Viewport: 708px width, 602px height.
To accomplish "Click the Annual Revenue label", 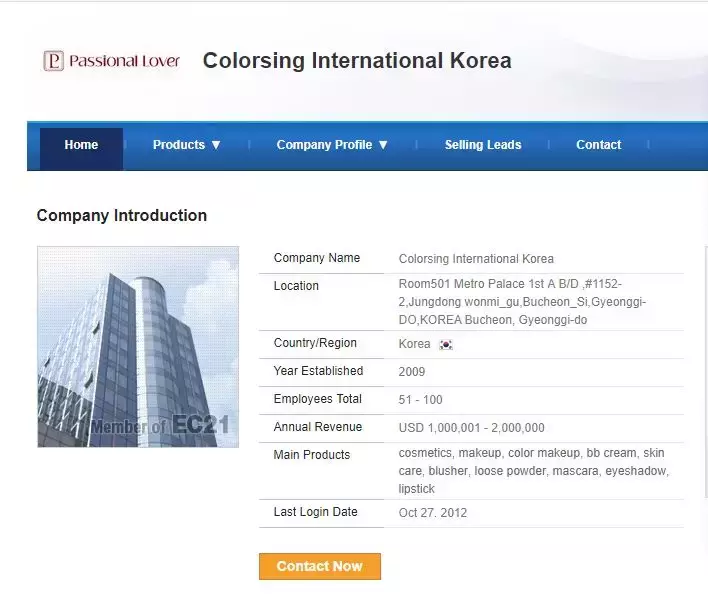I will point(317,427).
